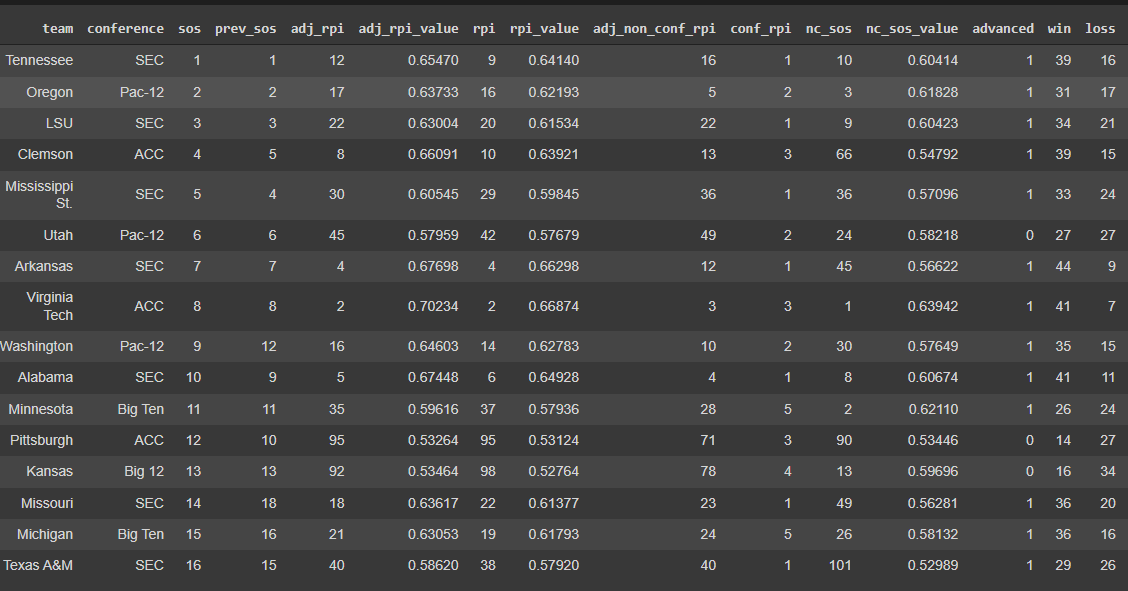Click Texas A&M's nc_sos_value 0.52989
This screenshot has height=591, width=1128.
pyautogui.click(x=933, y=565)
